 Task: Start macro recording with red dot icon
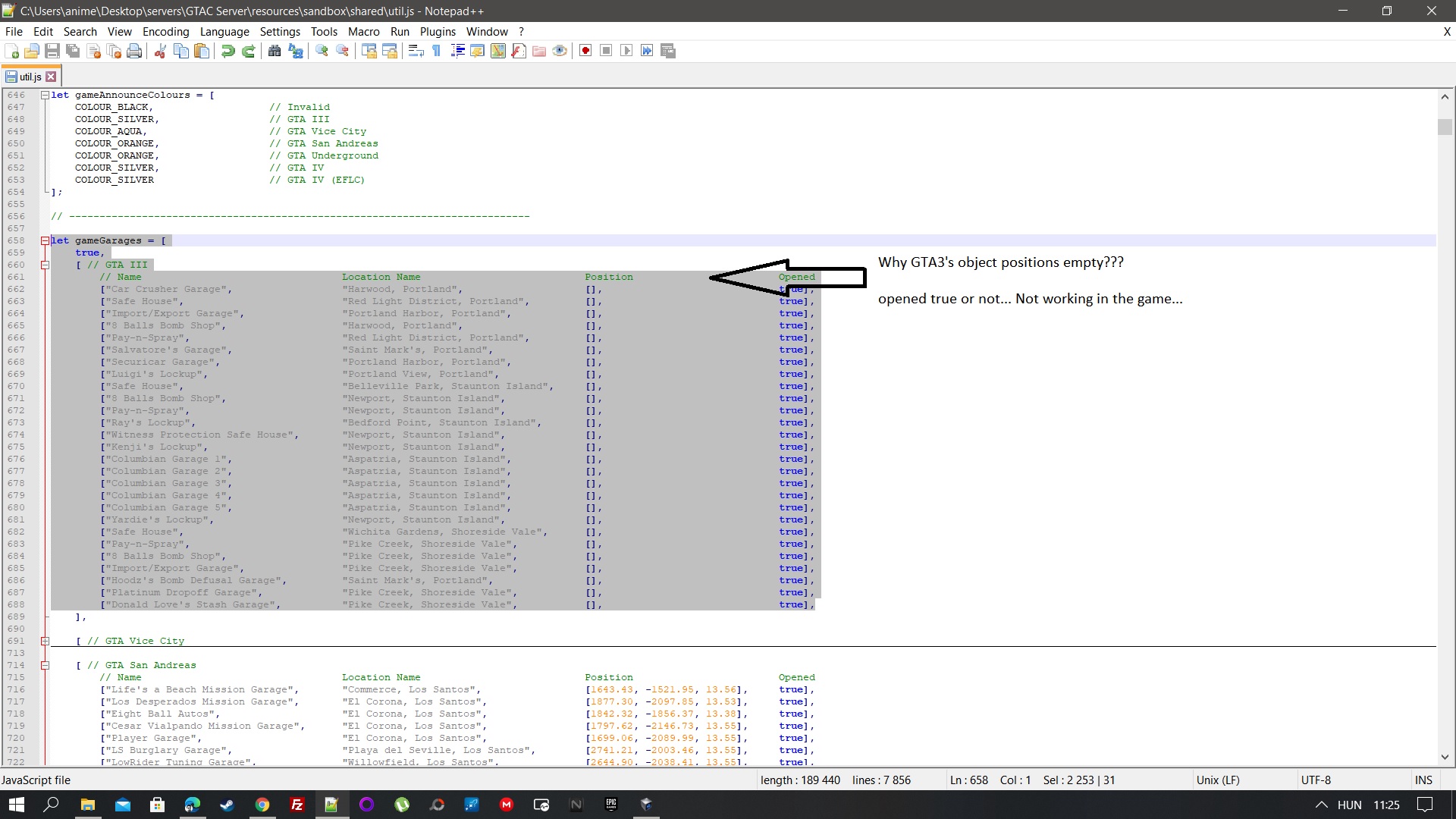pos(585,51)
